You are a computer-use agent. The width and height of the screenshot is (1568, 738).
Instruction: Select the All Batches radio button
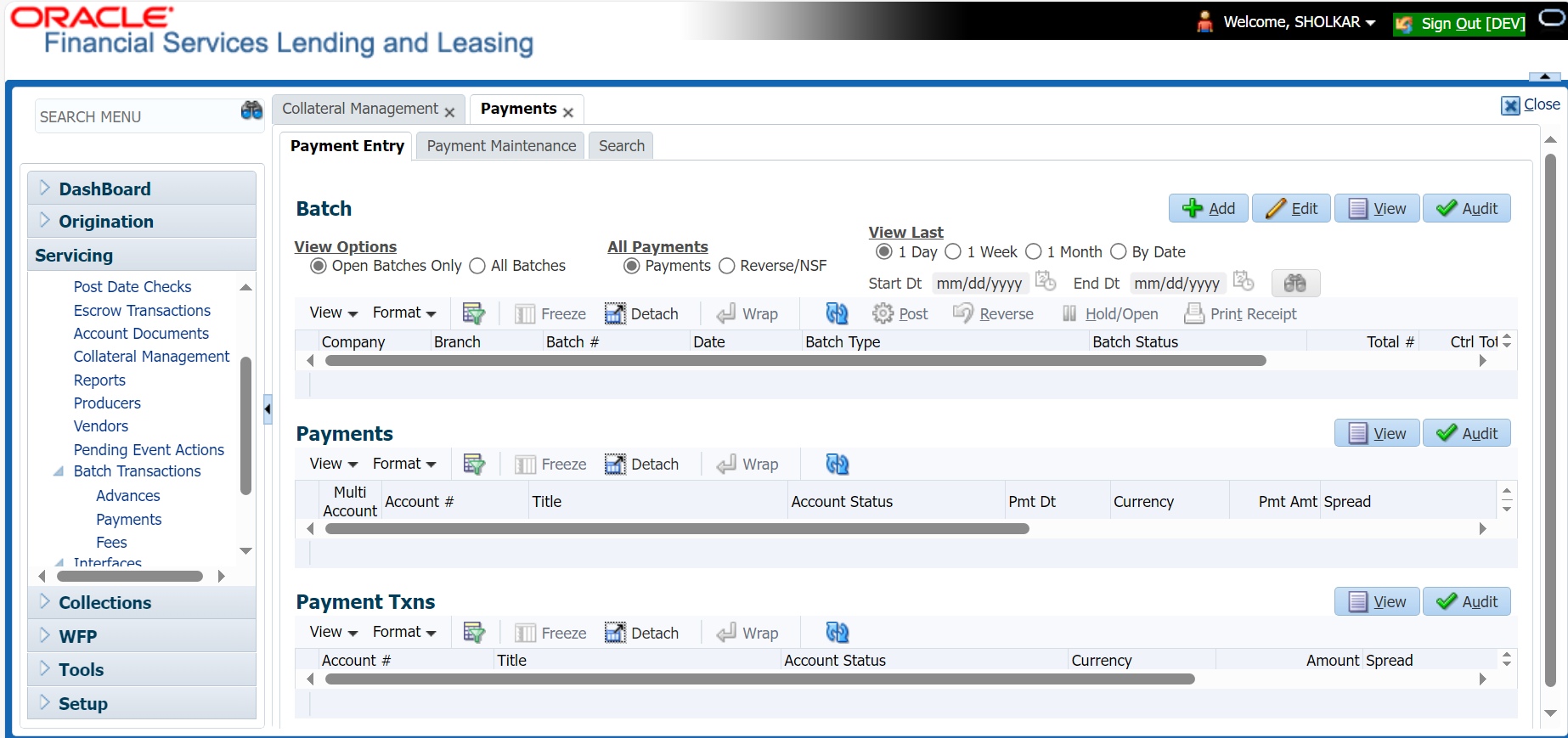[477, 266]
